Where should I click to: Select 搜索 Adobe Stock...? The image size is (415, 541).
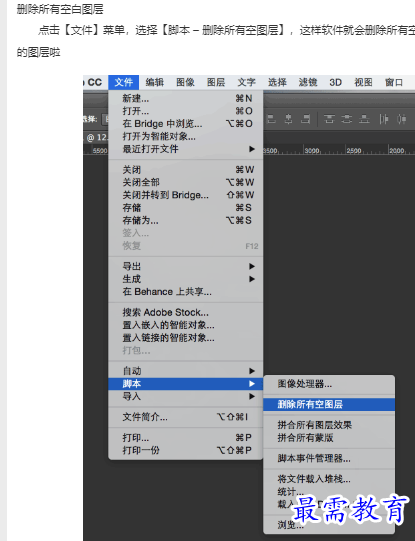tap(186, 312)
